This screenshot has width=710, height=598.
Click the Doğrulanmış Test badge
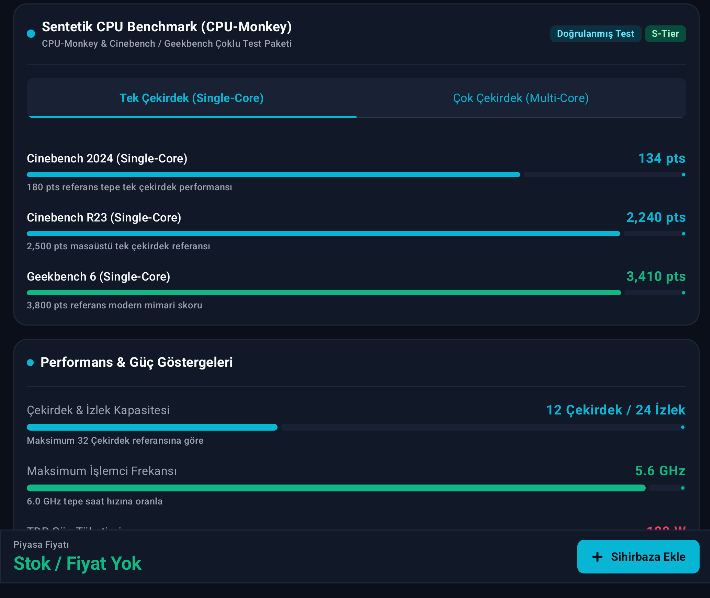[x=595, y=33]
